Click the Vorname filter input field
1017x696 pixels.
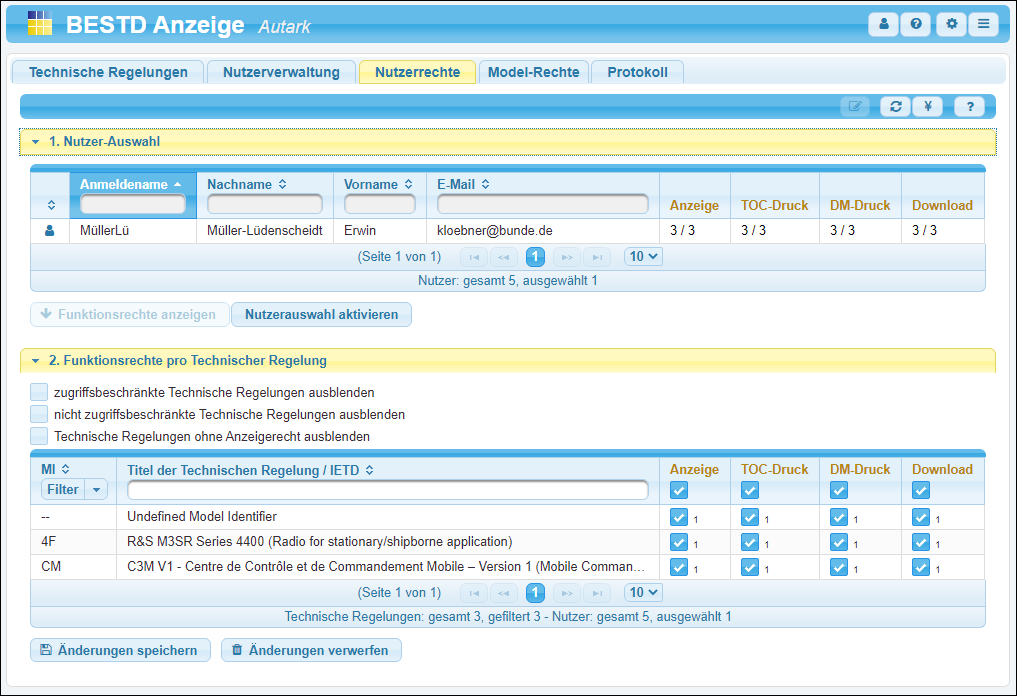(379, 204)
